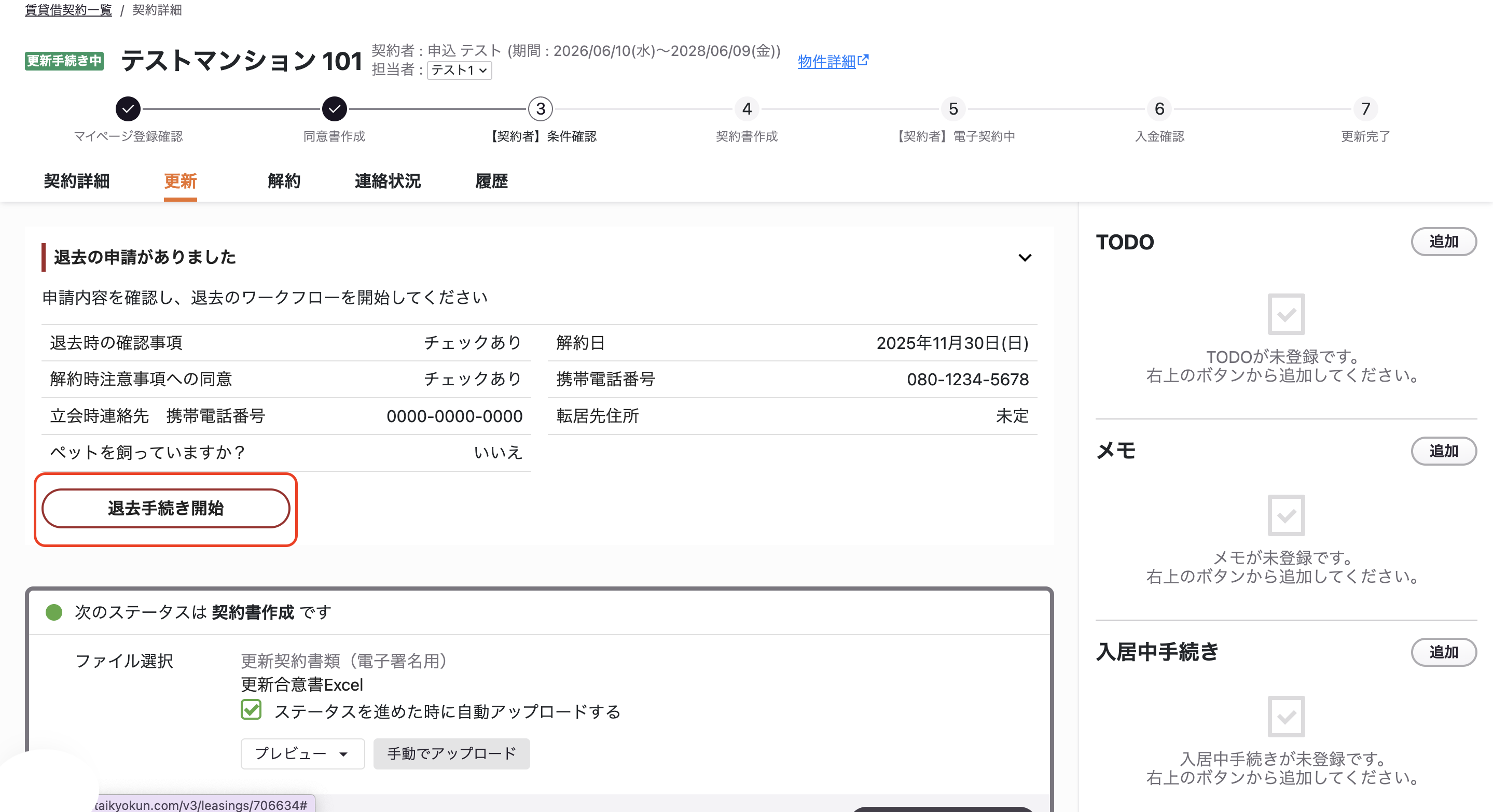This screenshot has width=1493, height=812.
Task: Click the completed 同意書作成 step checkmark
Action: pyautogui.click(x=335, y=108)
